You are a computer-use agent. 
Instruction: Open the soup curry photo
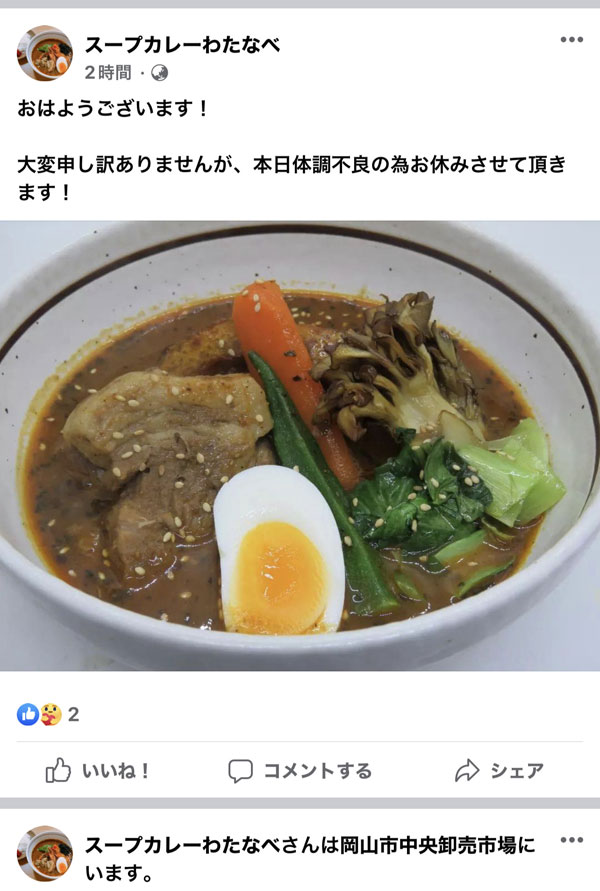[300, 446]
